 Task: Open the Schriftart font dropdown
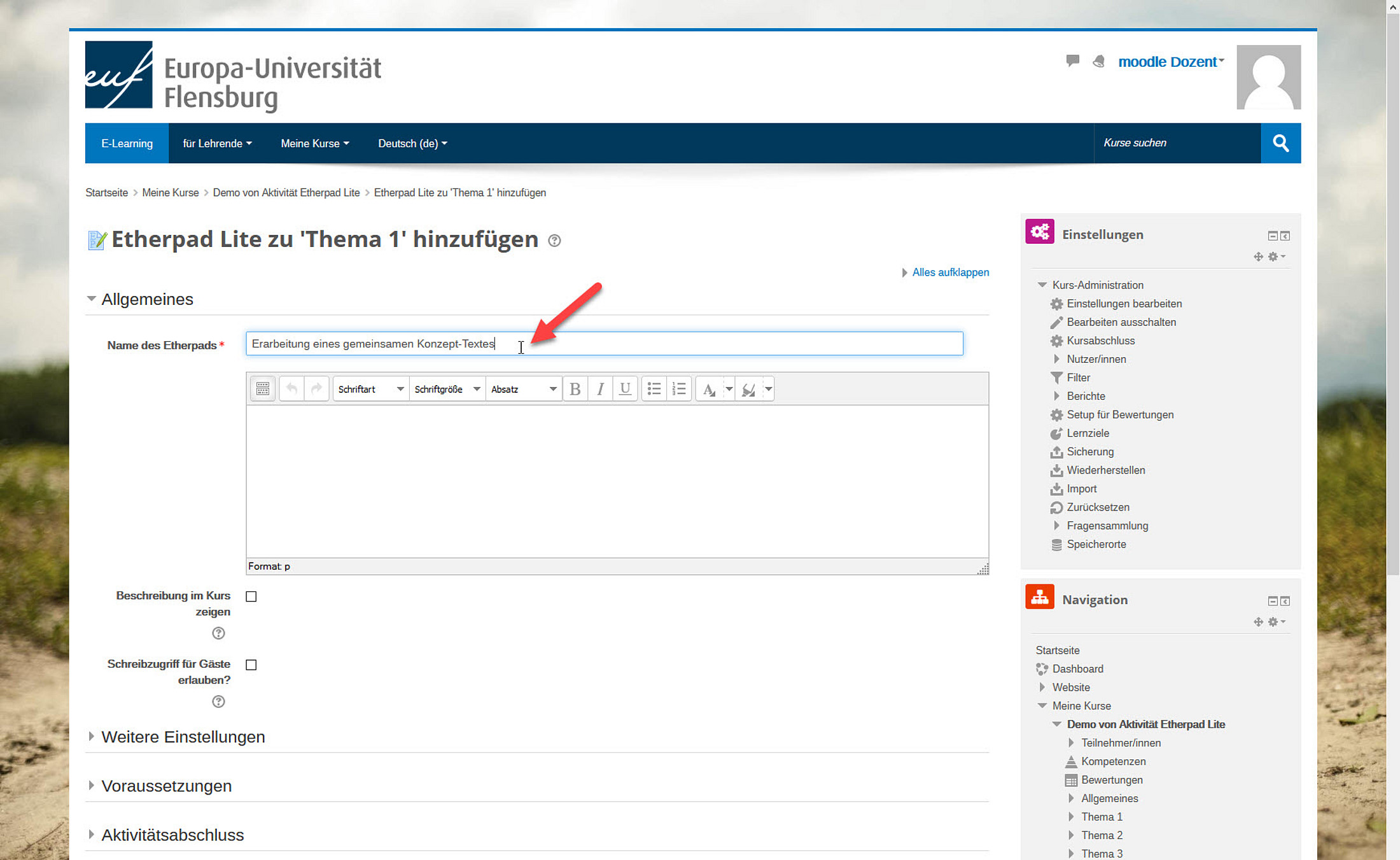point(370,389)
